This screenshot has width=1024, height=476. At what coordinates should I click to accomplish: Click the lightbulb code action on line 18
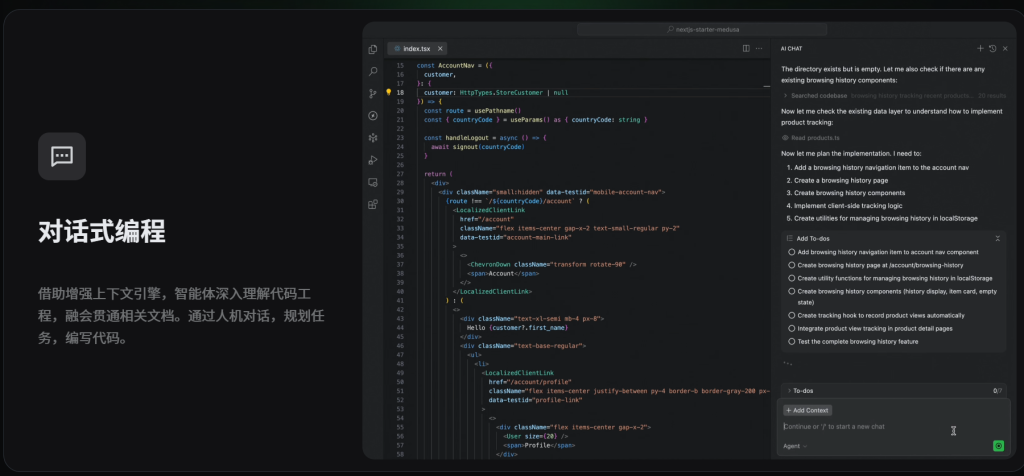389,92
